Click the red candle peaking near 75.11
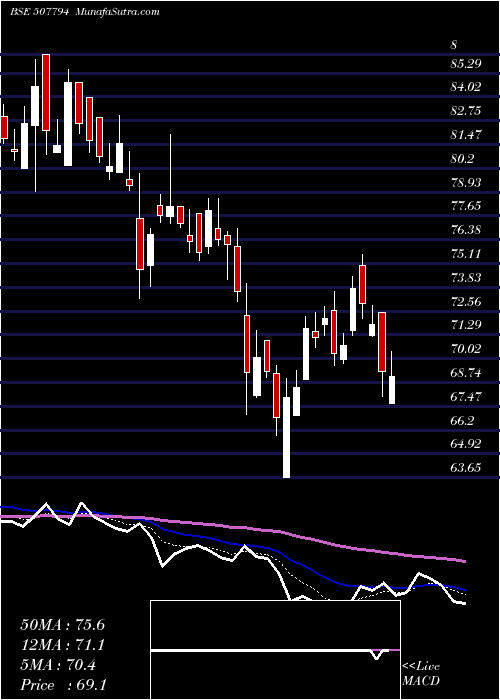The width and height of the screenshot is (500, 700). (x=362, y=284)
